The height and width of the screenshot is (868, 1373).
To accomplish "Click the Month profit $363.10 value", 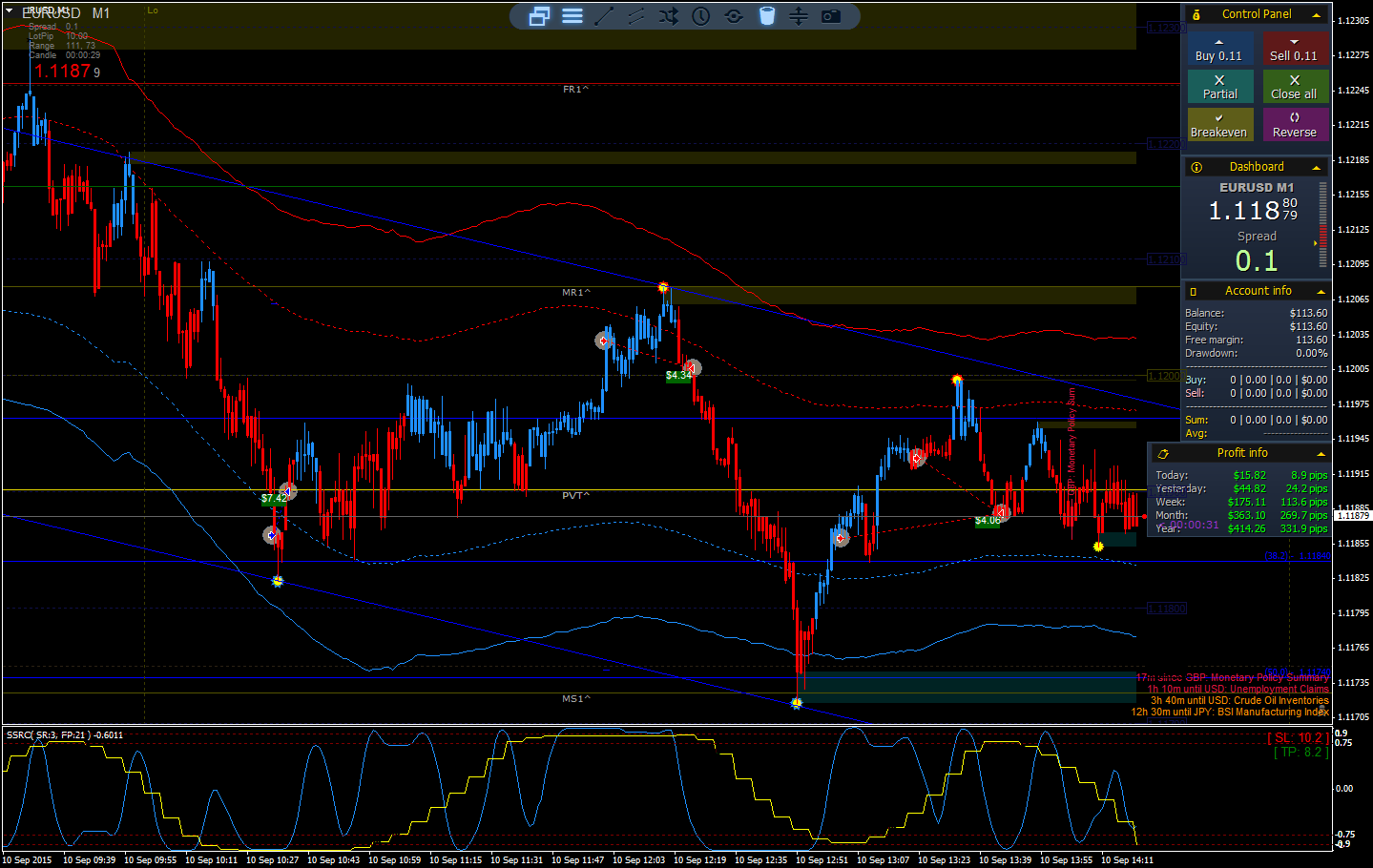I will coord(1247,515).
